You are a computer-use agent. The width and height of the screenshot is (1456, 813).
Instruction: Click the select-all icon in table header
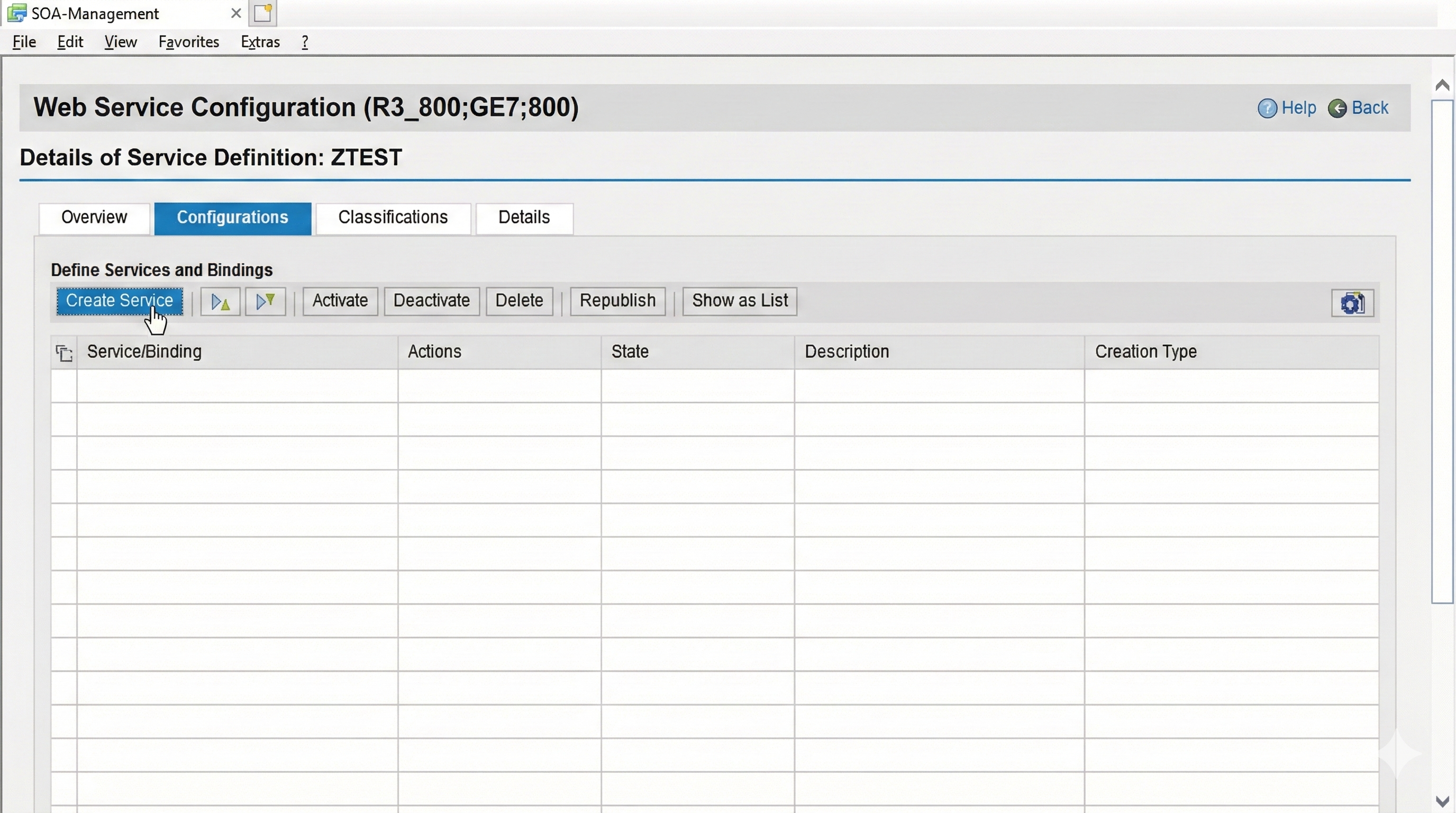[x=64, y=353]
